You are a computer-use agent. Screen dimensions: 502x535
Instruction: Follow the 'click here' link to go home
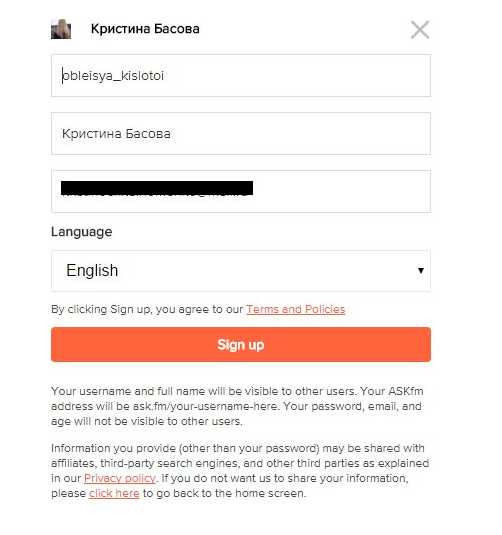coord(114,493)
